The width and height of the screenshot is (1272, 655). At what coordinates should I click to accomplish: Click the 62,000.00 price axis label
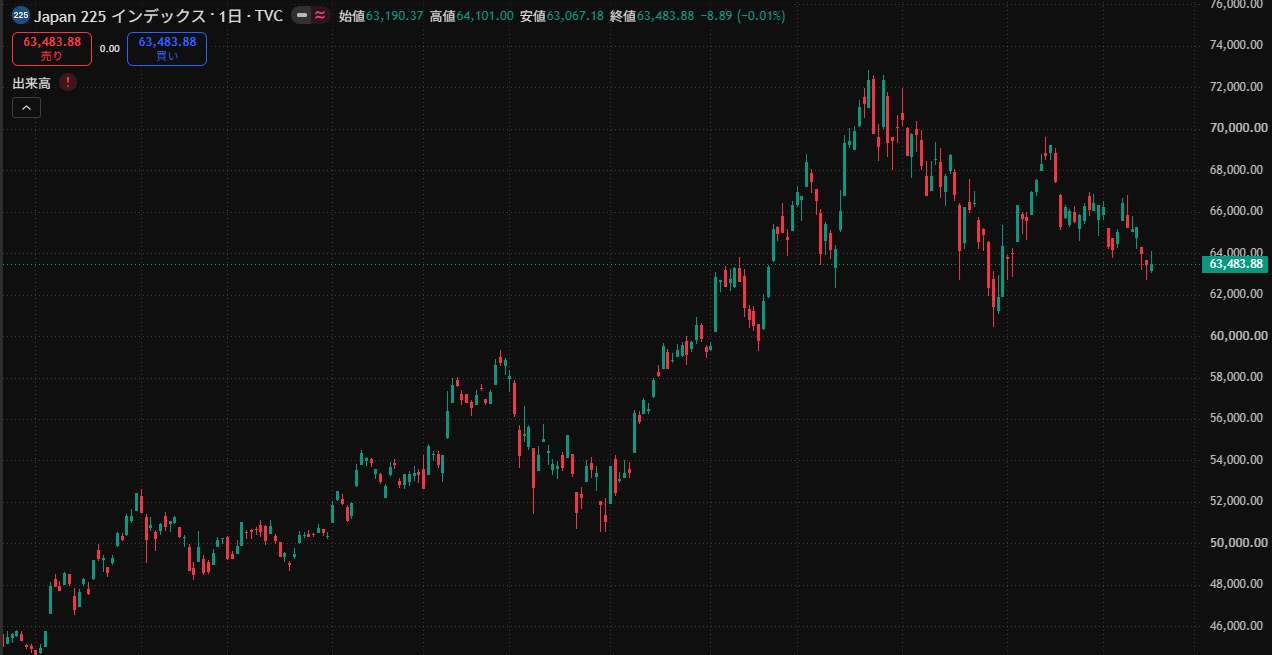(x=1238, y=294)
